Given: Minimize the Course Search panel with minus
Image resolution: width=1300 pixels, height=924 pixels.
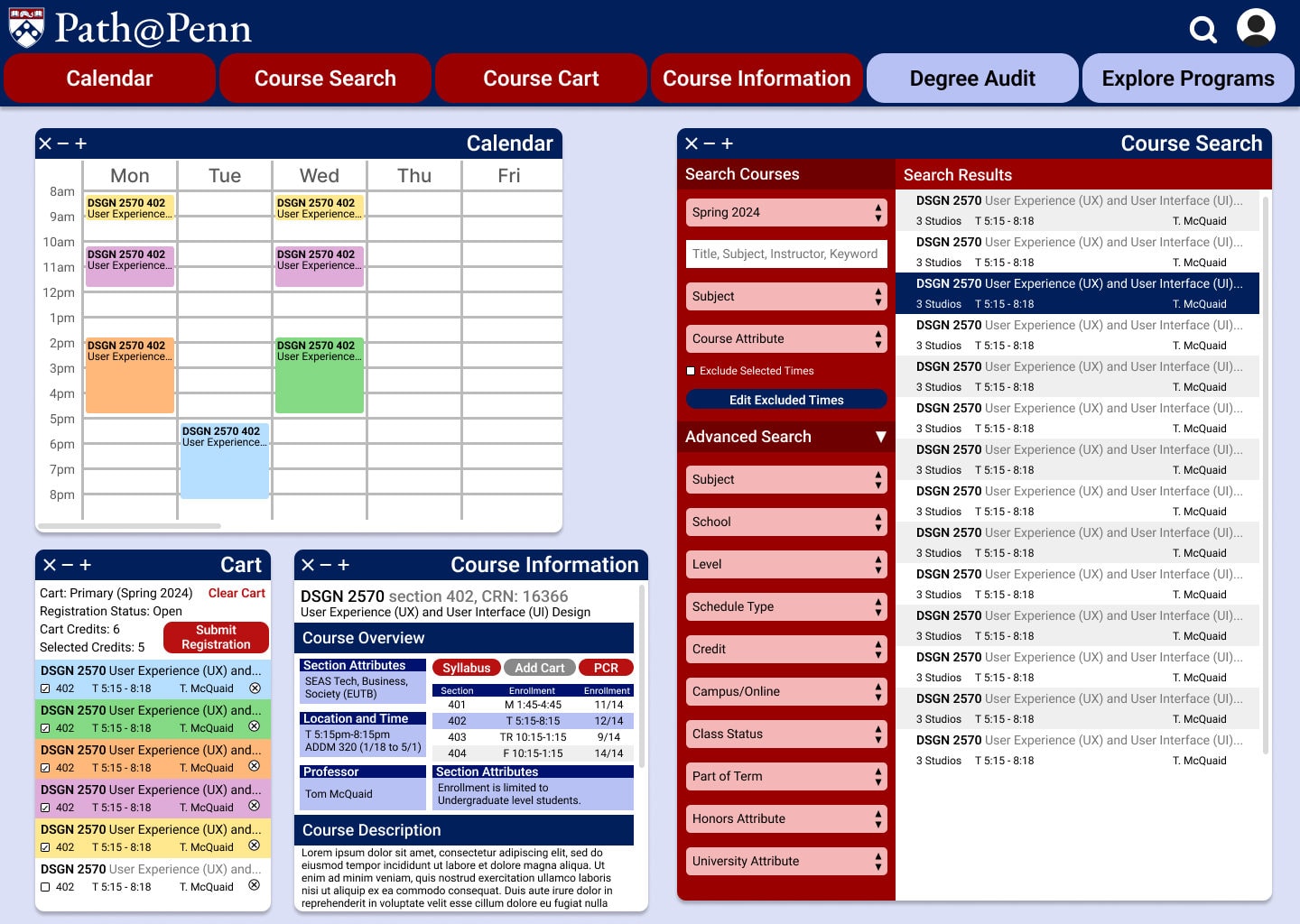Looking at the screenshot, I should point(709,143).
